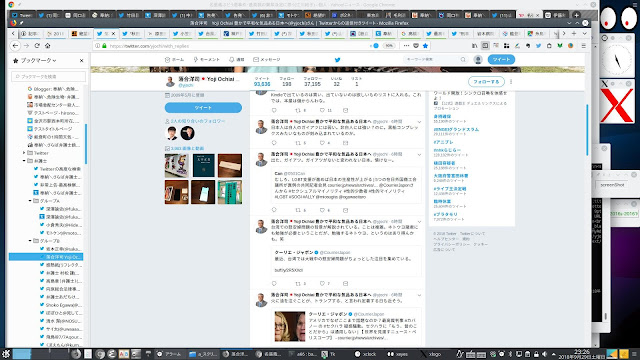Open the followers count 37,195 tab

coord(312,82)
